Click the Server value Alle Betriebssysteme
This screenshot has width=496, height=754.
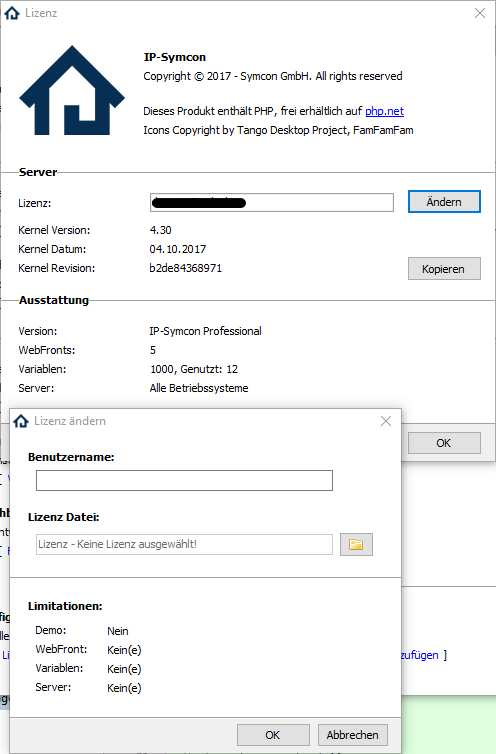click(199, 388)
